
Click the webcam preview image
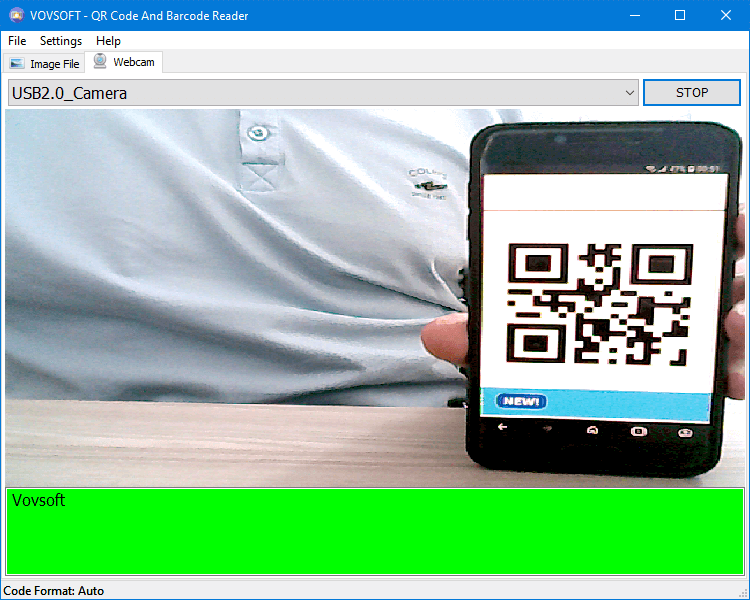[375, 298]
